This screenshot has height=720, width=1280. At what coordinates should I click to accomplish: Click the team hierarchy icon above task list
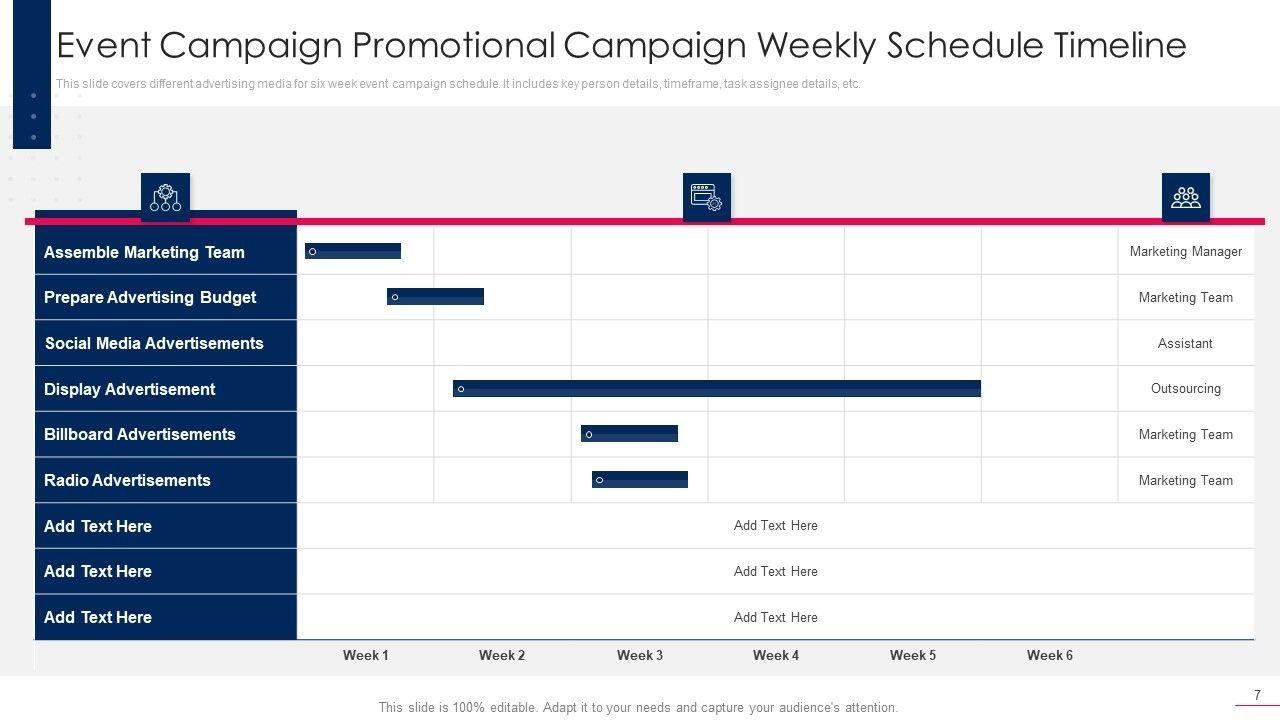coord(165,197)
